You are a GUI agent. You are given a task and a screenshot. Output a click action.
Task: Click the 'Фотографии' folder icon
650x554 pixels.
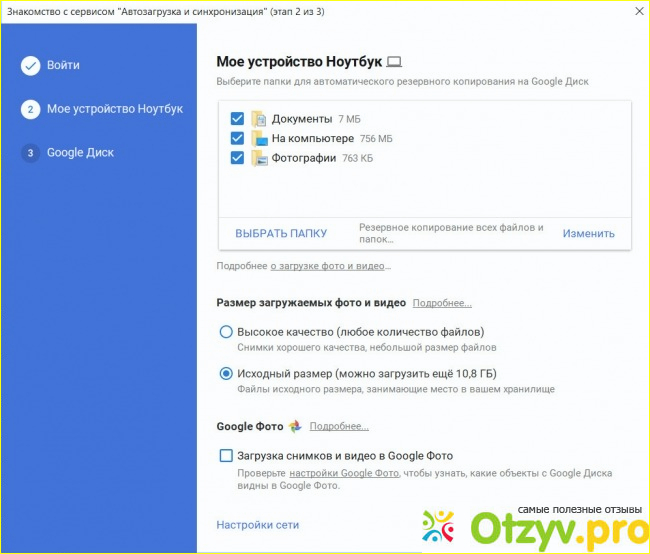259,158
